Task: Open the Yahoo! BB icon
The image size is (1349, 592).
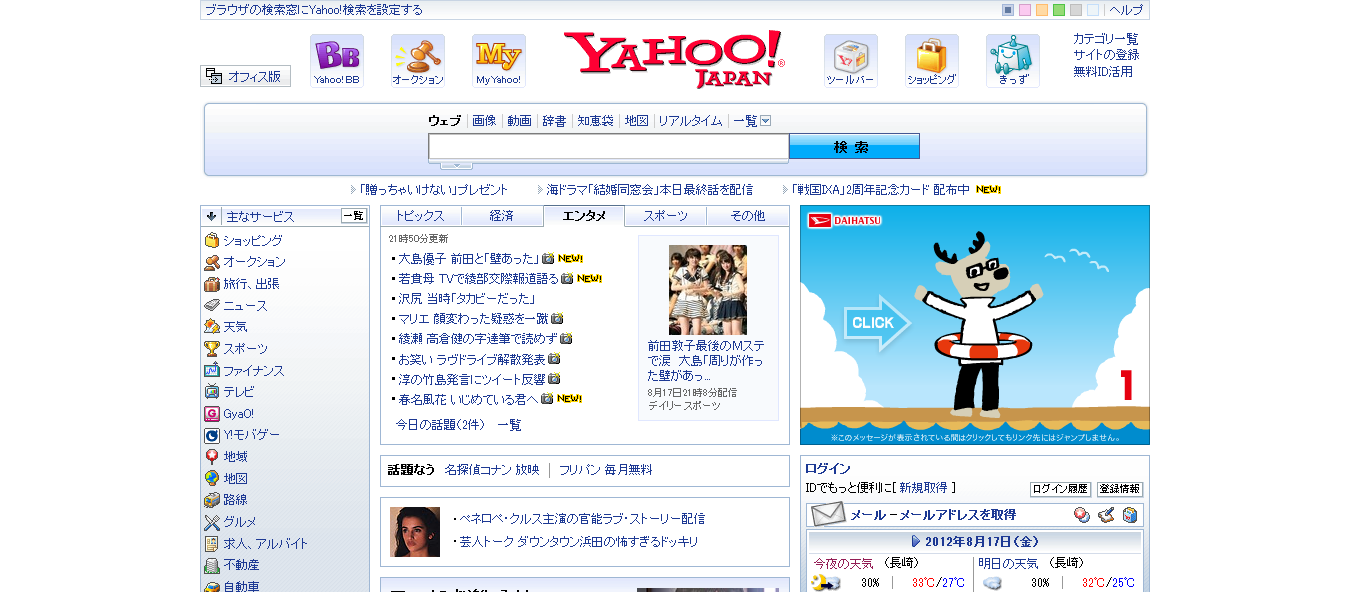Action: coord(337,61)
